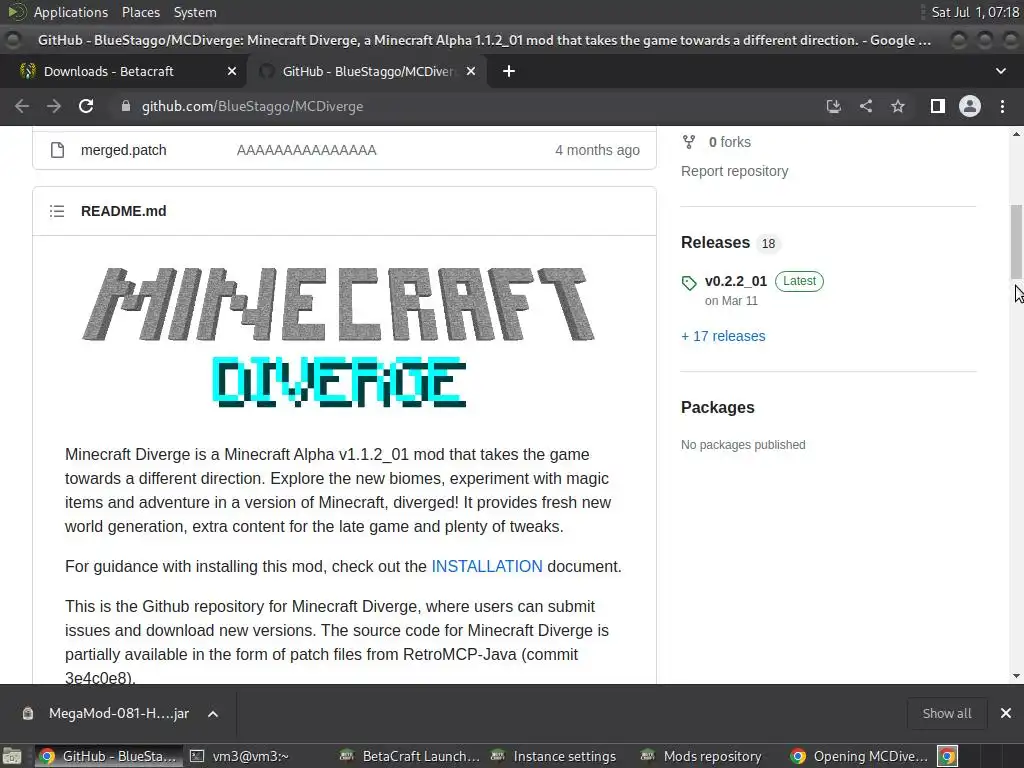Click the README.md heading
1024x768 pixels.
click(x=123, y=211)
